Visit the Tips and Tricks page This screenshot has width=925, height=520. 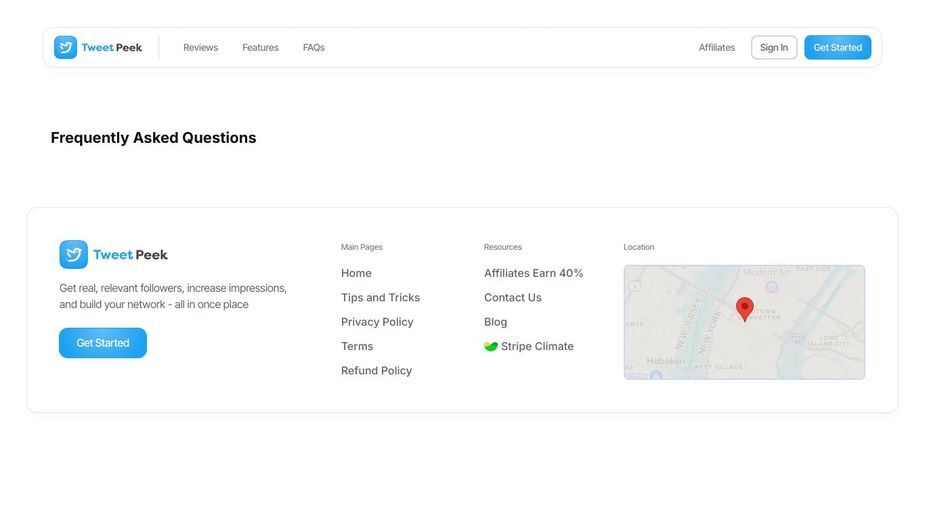coord(381,297)
